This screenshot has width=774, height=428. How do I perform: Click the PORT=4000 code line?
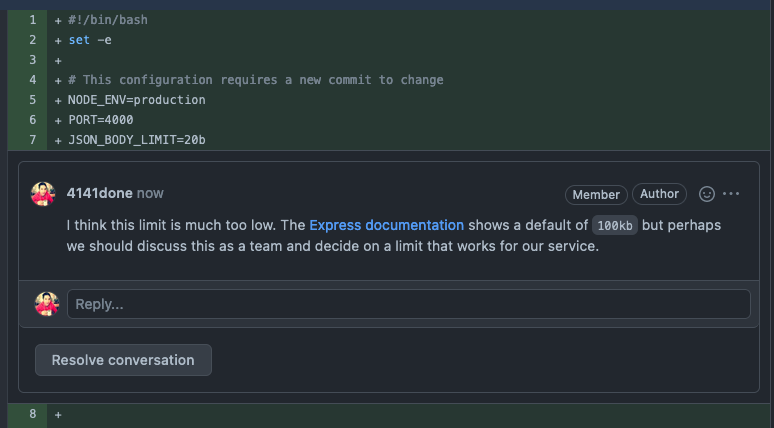[x=100, y=120]
